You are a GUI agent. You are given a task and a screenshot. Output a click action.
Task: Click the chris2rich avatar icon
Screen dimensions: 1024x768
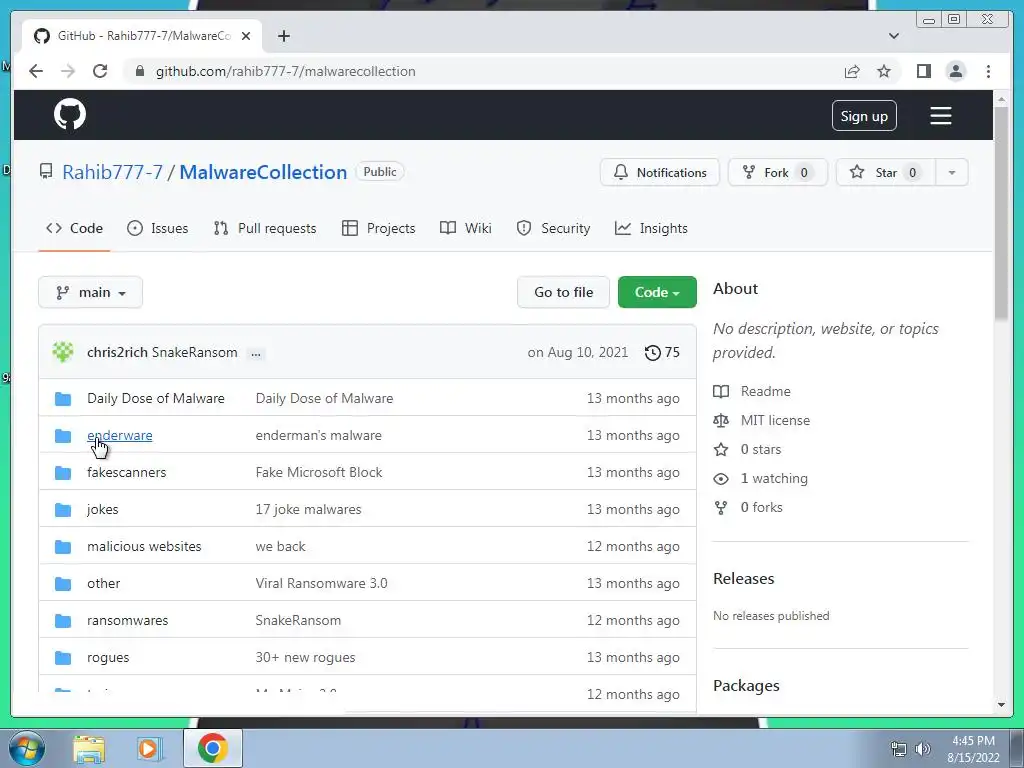63,352
